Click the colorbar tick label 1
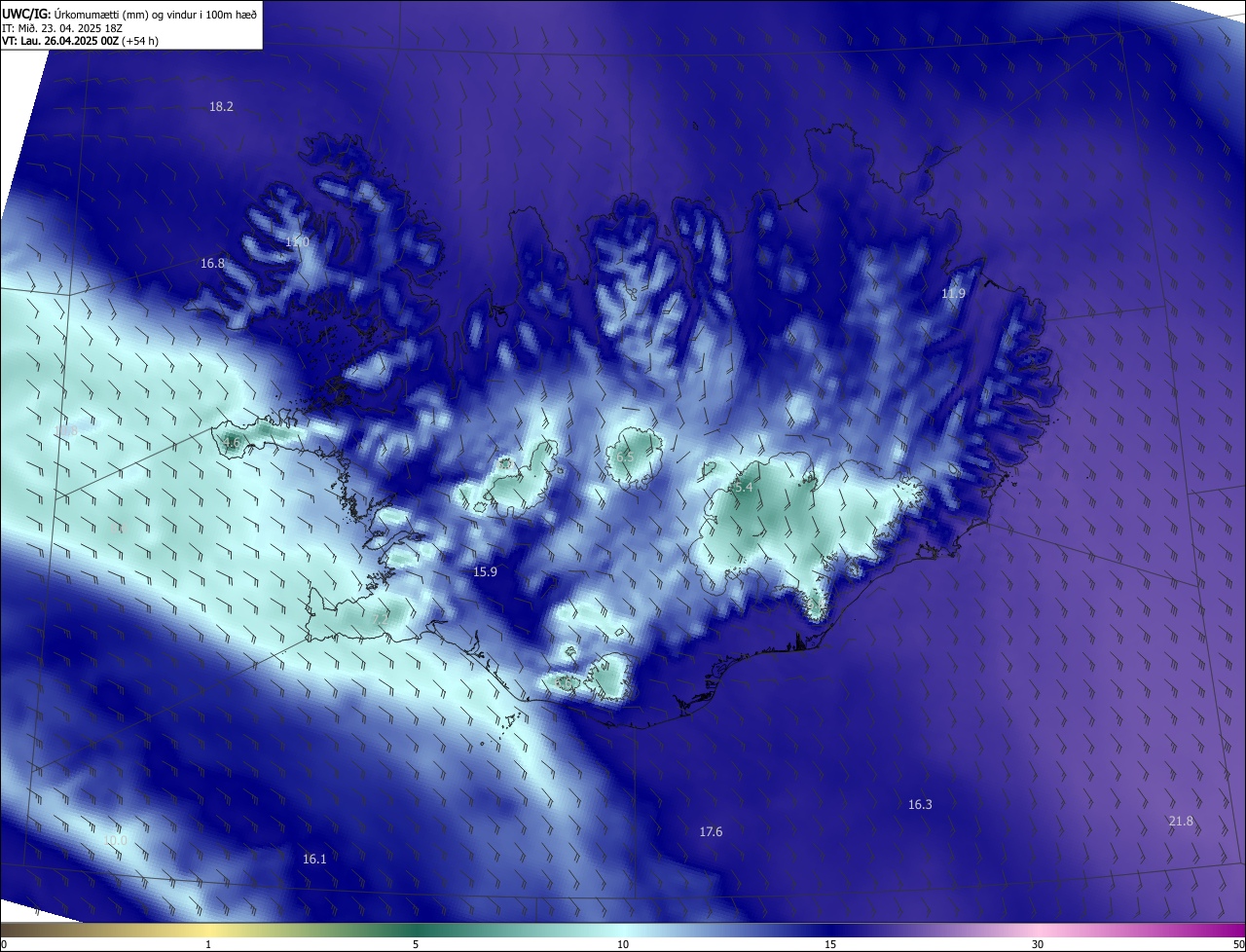This screenshot has width=1246, height=952. (208, 944)
